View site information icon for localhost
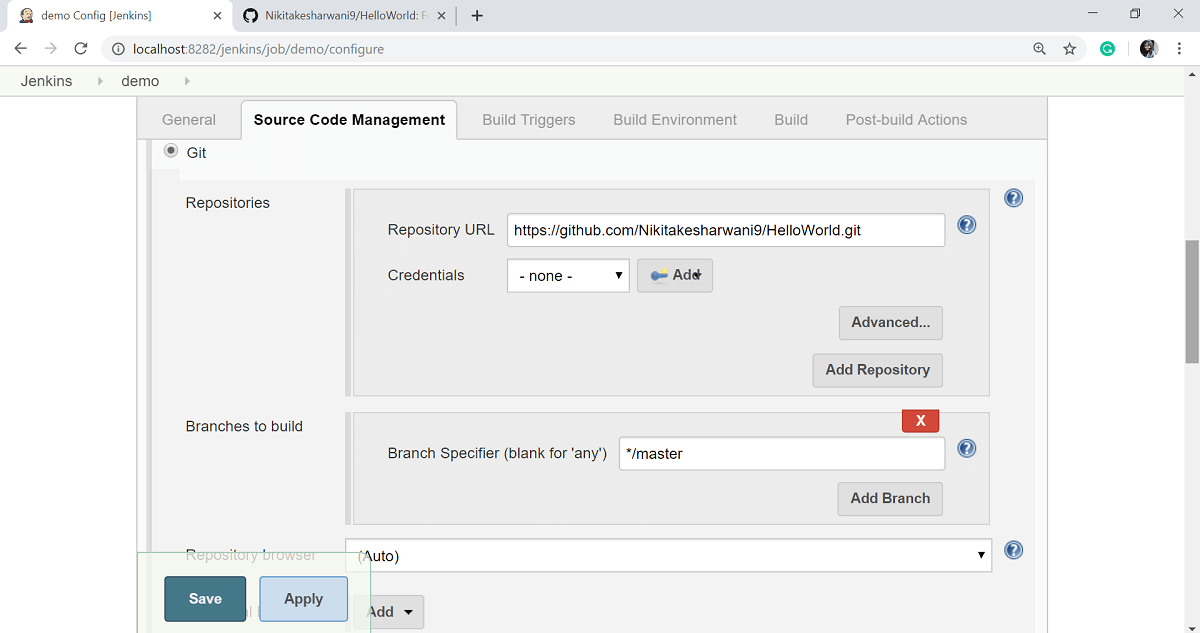The width and height of the screenshot is (1200, 633). coord(117,49)
